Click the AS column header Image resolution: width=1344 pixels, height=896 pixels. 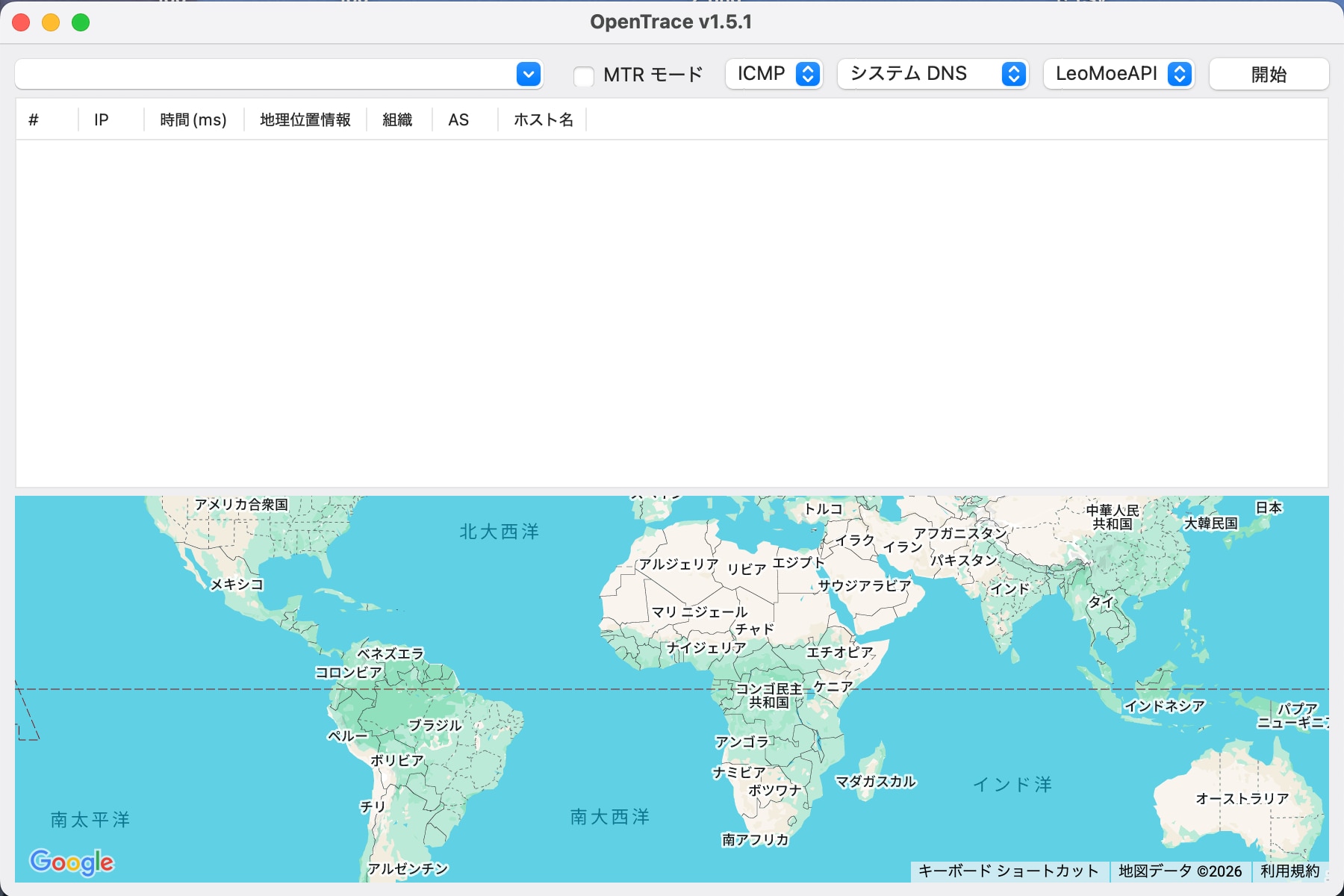pyautogui.click(x=458, y=119)
